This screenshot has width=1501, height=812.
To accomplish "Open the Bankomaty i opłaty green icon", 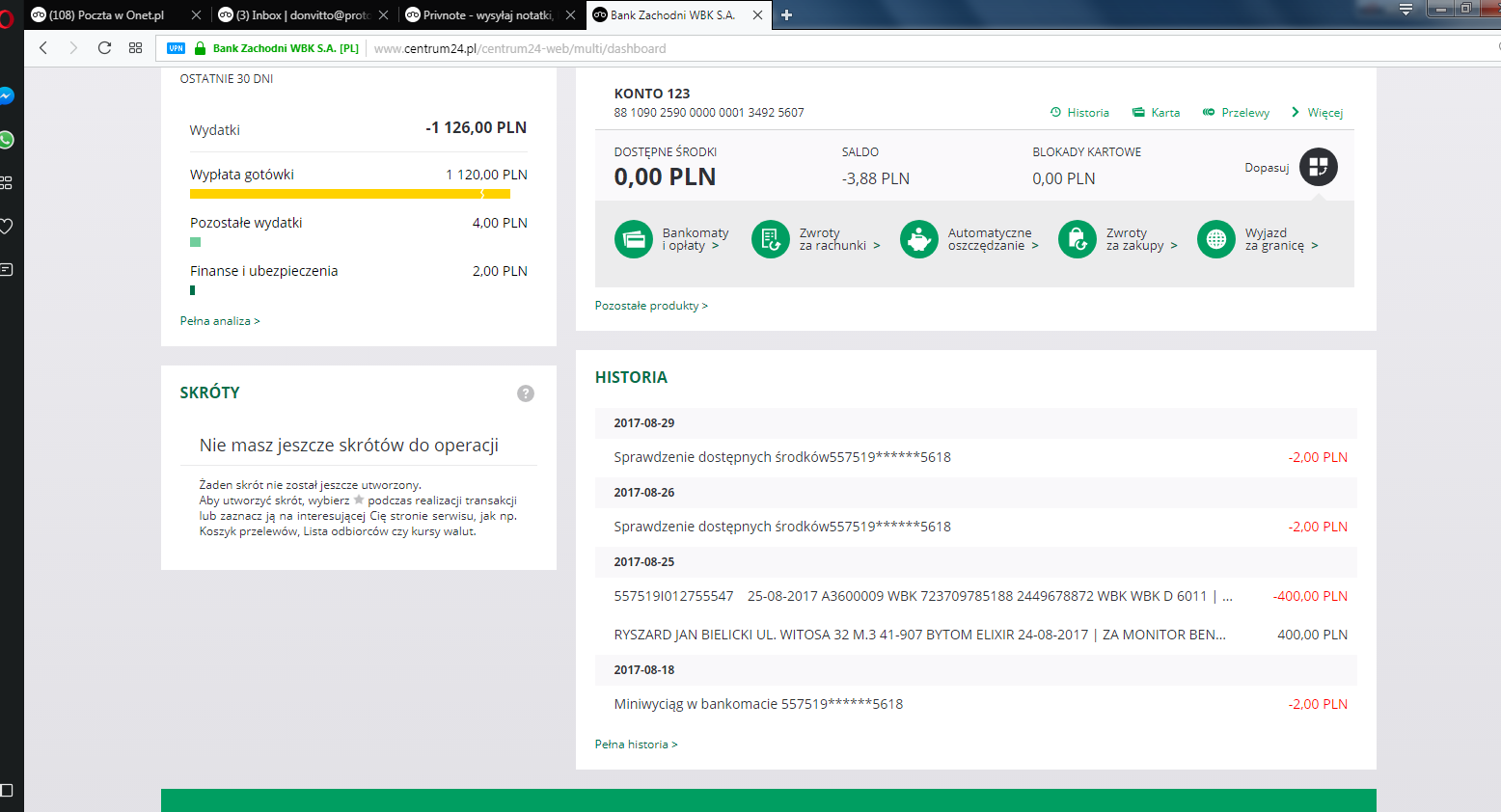I will [634, 239].
